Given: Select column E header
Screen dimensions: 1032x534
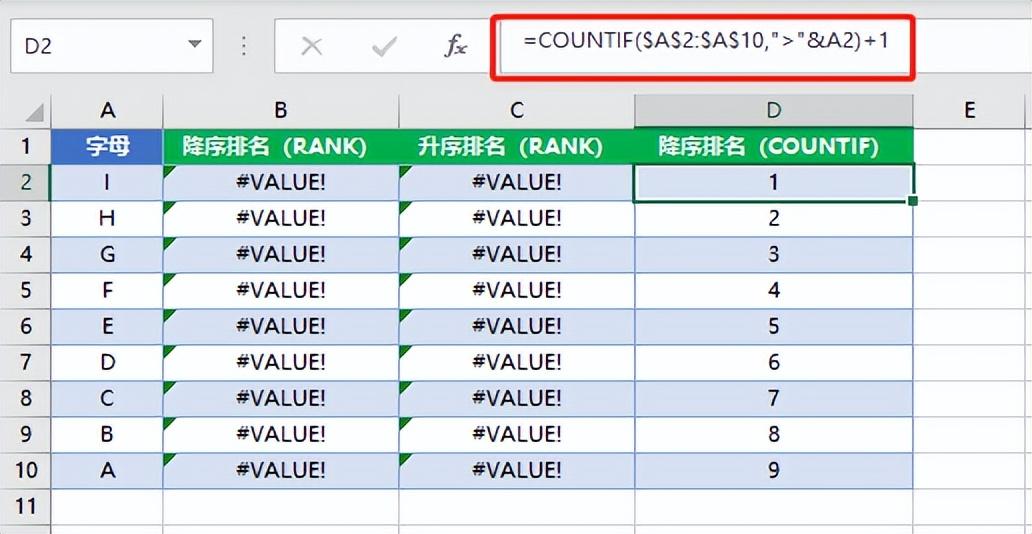Looking at the screenshot, I should (969, 111).
